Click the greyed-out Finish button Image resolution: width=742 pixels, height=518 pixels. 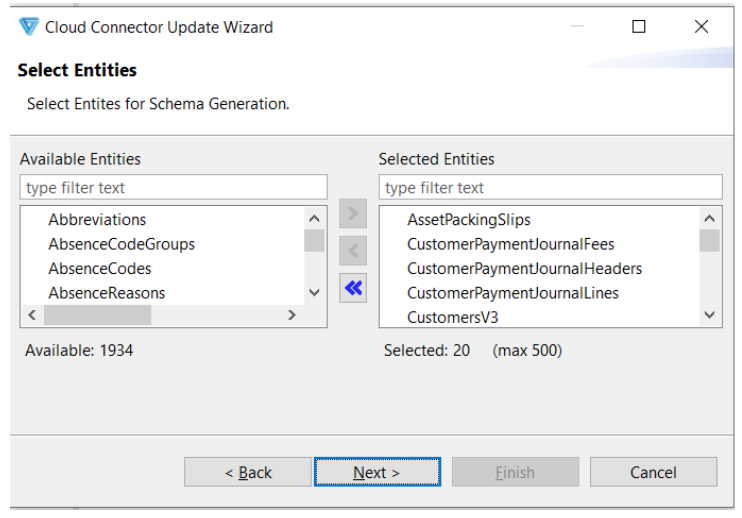click(515, 472)
